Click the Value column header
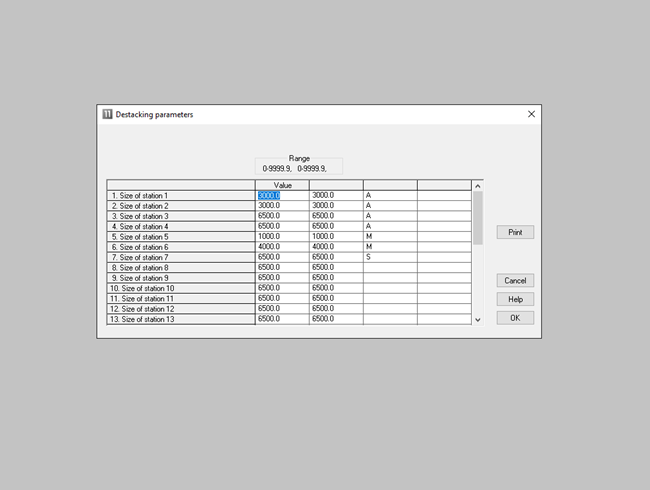 [282, 185]
